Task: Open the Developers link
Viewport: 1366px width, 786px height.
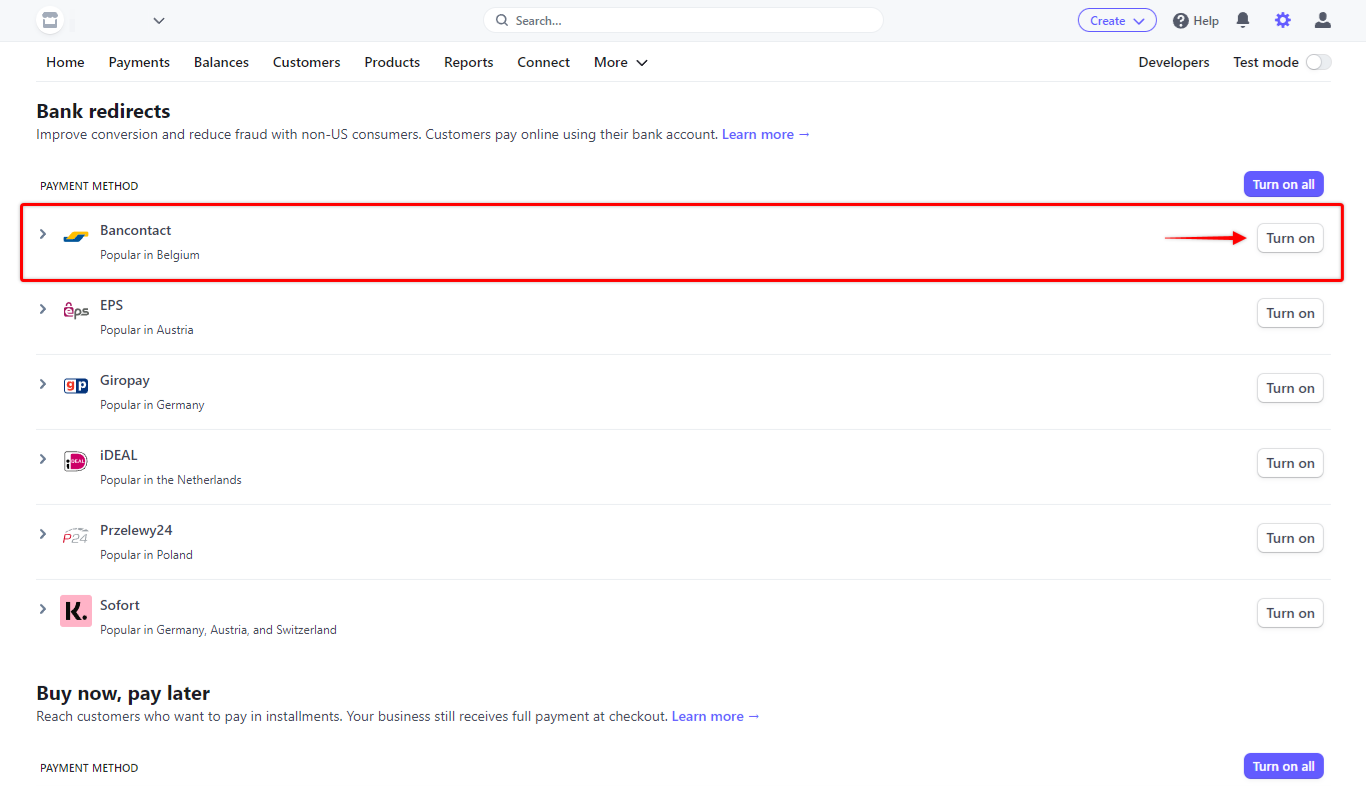Action: [1174, 62]
